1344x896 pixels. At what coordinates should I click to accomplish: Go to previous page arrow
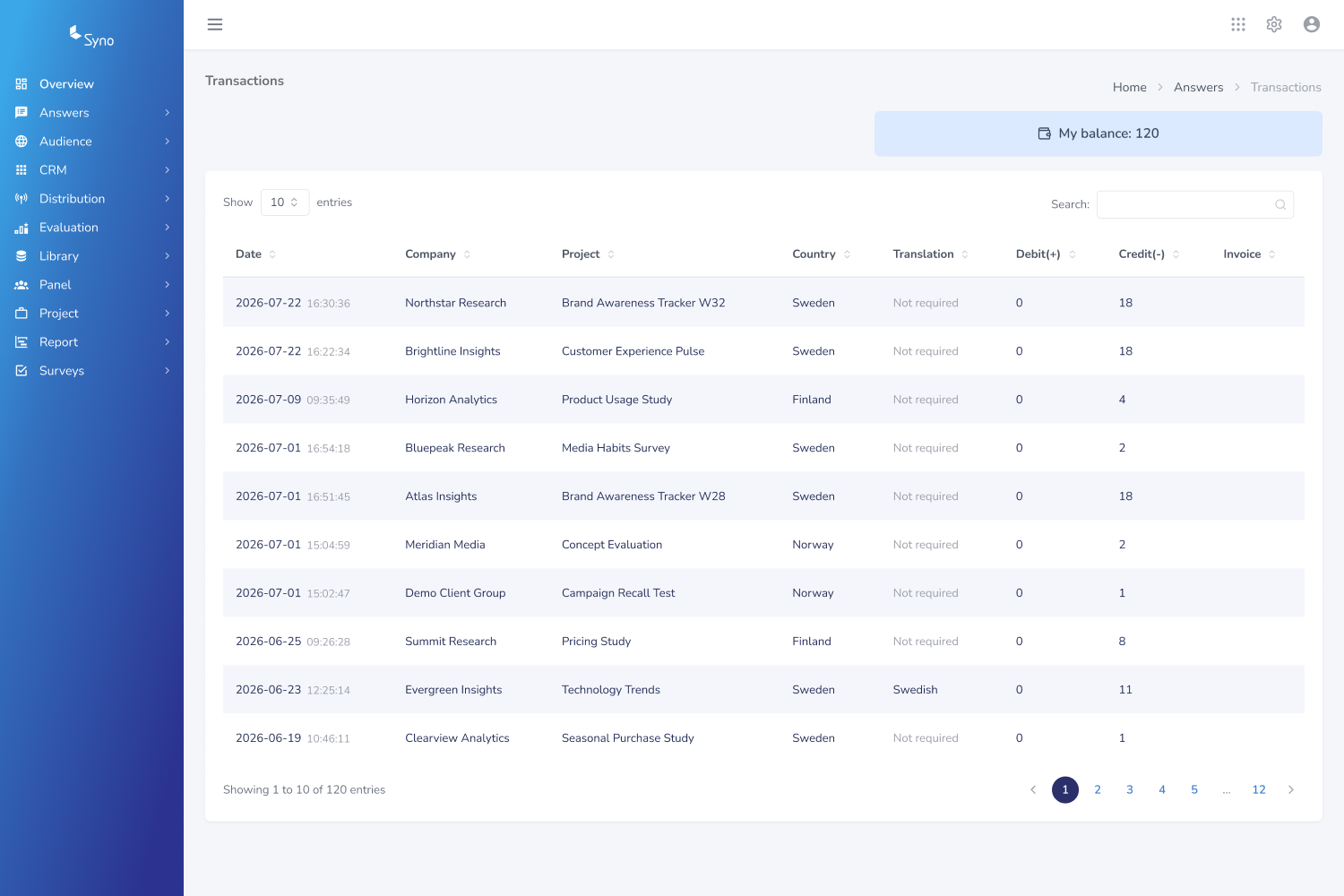point(1033,789)
